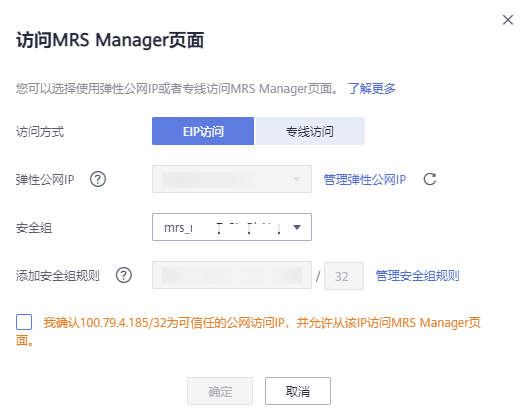The height and width of the screenshot is (417, 525).
Task: Click the dialog title 访问MRS Manager页面
Action: [x=110, y=40]
